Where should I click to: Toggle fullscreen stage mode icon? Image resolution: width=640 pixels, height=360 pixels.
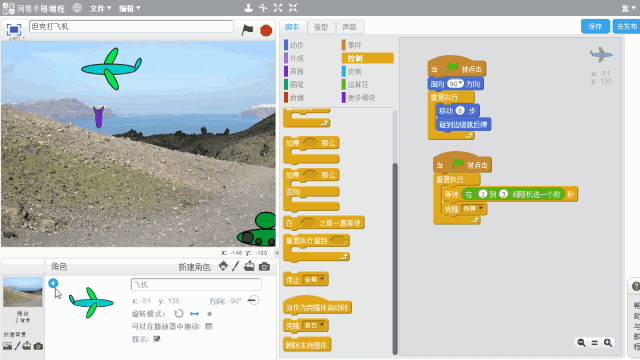(14, 30)
